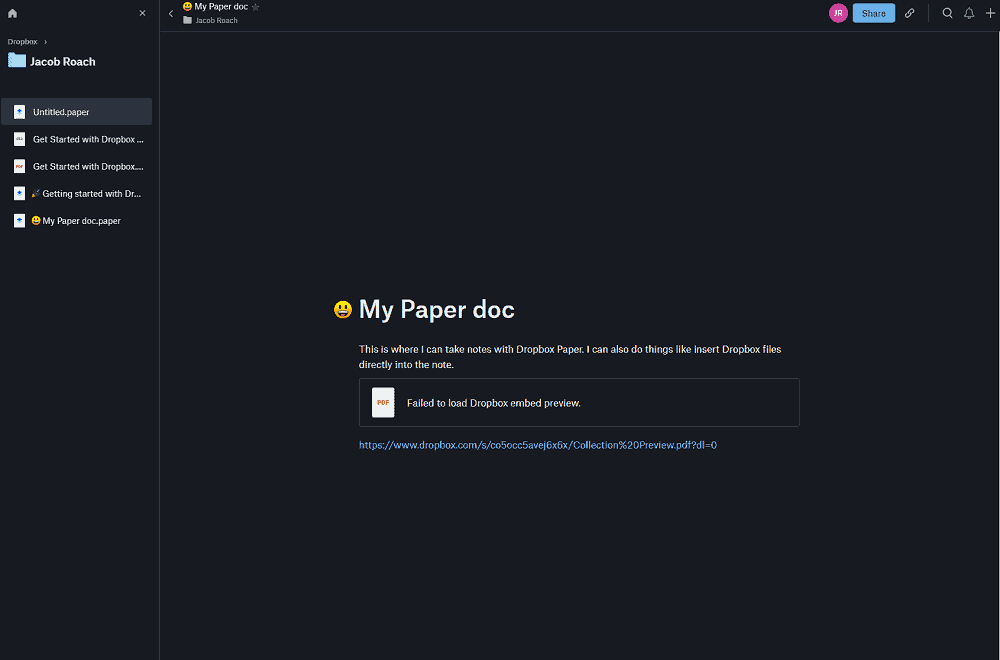This screenshot has width=1000, height=660.
Task: Click the Share button
Action: point(874,13)
